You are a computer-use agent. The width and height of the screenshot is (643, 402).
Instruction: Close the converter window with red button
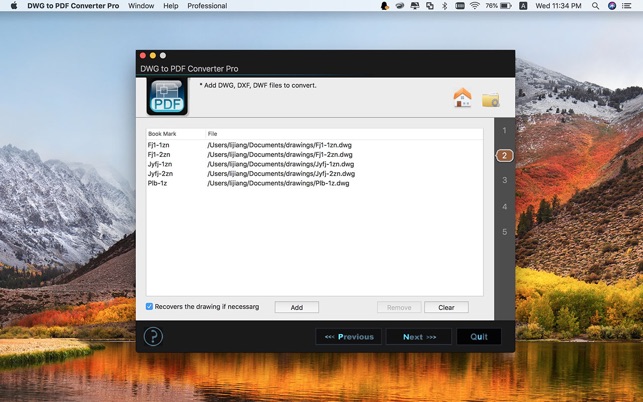click(143, 55)
